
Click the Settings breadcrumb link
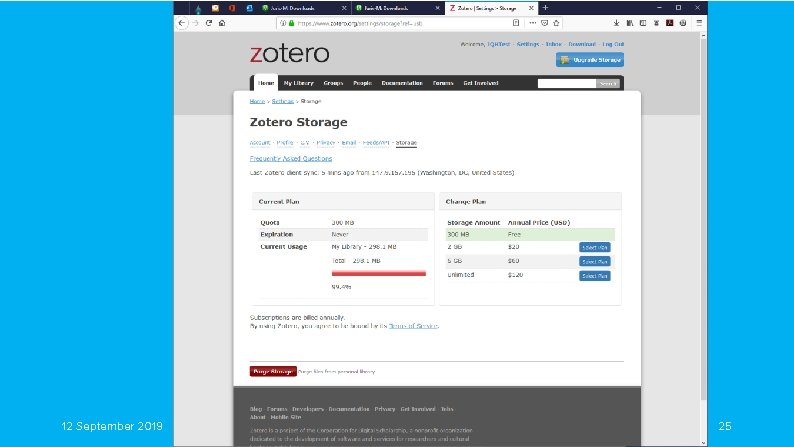[283, 101]
